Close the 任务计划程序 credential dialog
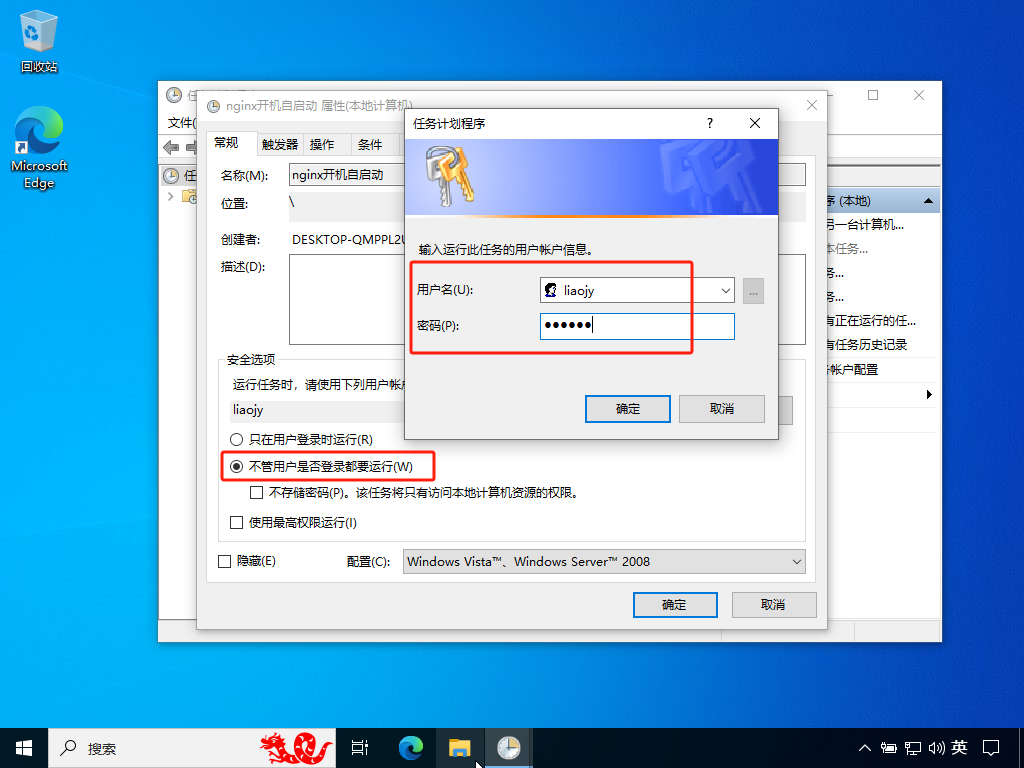Viewport: 1024px width, 768px height. [x=755, y=123]
